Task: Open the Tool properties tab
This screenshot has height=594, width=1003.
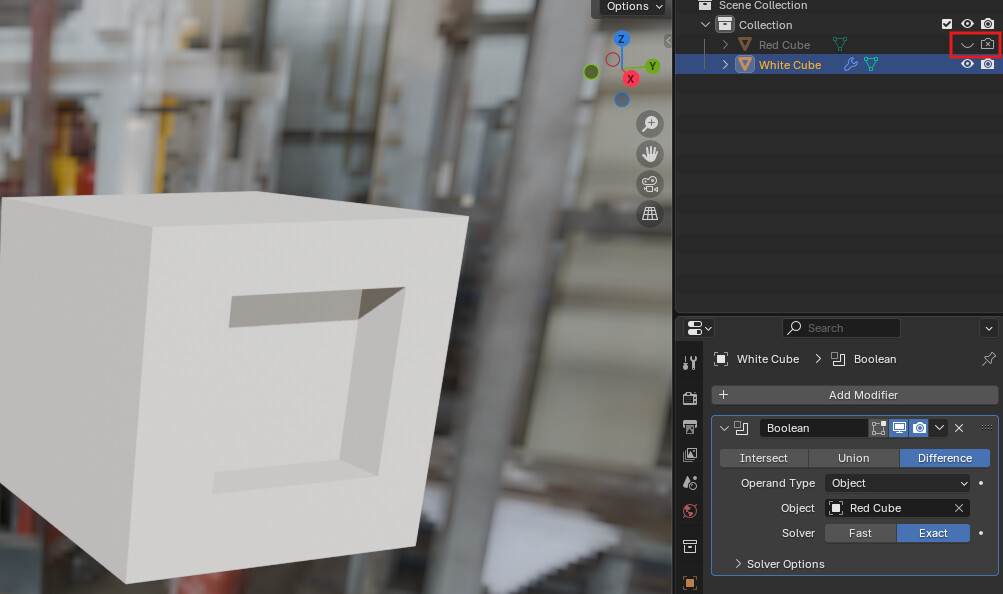Action: click(690, 363)
